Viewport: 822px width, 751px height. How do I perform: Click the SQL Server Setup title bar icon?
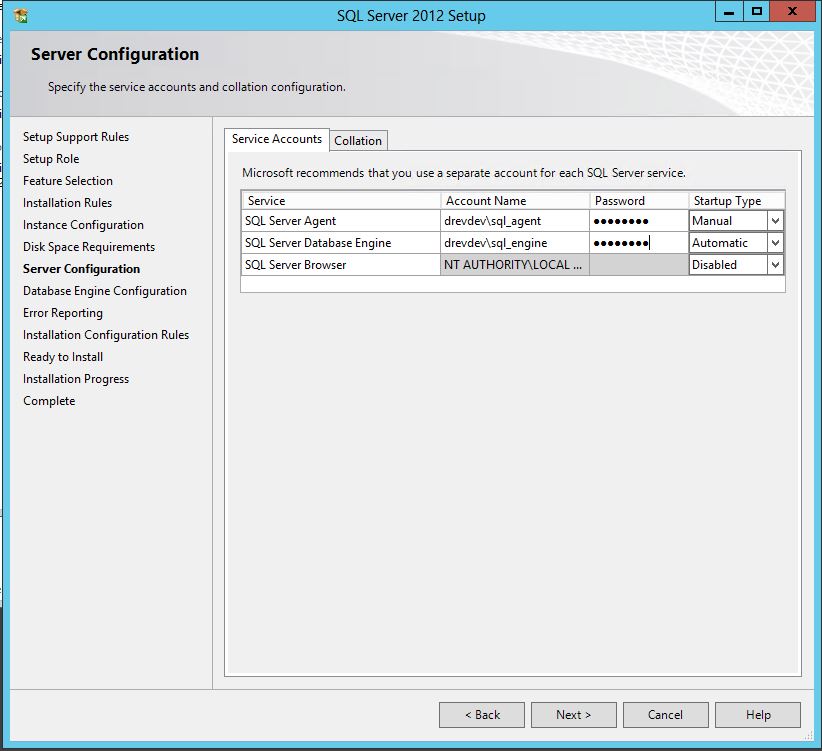click(21, 16)
